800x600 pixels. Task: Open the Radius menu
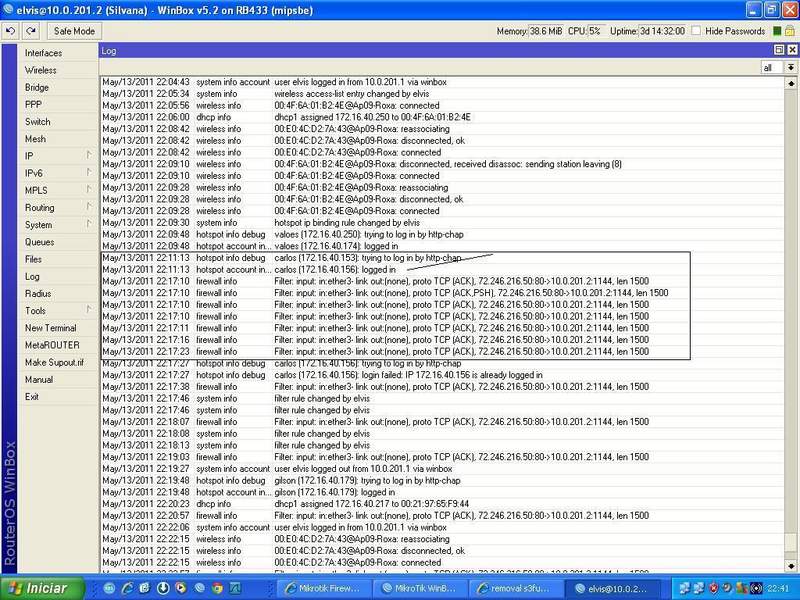pyautogui.click(x=57, y=293)
